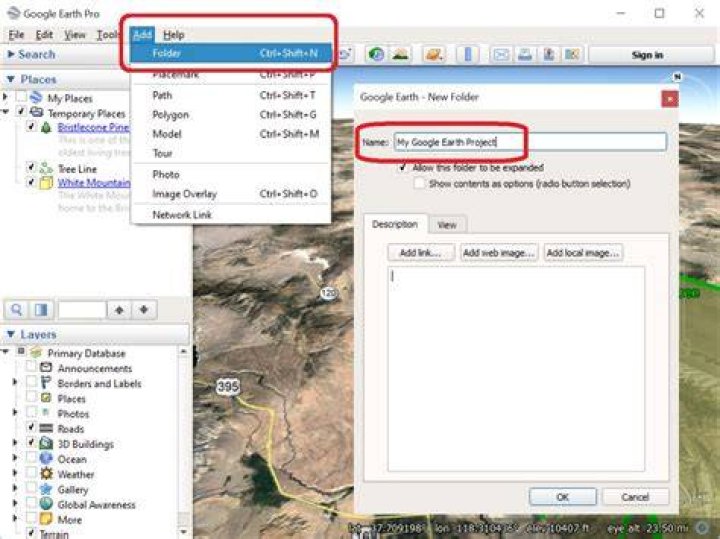This screenshot has width=720, height=539.
Task: Click the Global Awareness globe icon
Action: click(46, 504)
